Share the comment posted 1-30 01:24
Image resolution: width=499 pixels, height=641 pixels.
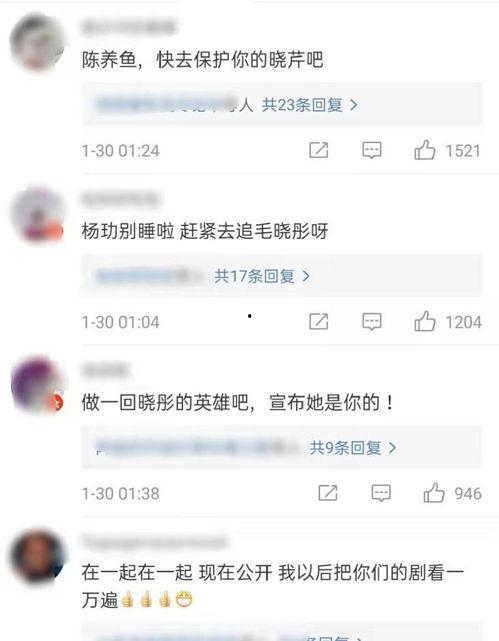(318, 150)
